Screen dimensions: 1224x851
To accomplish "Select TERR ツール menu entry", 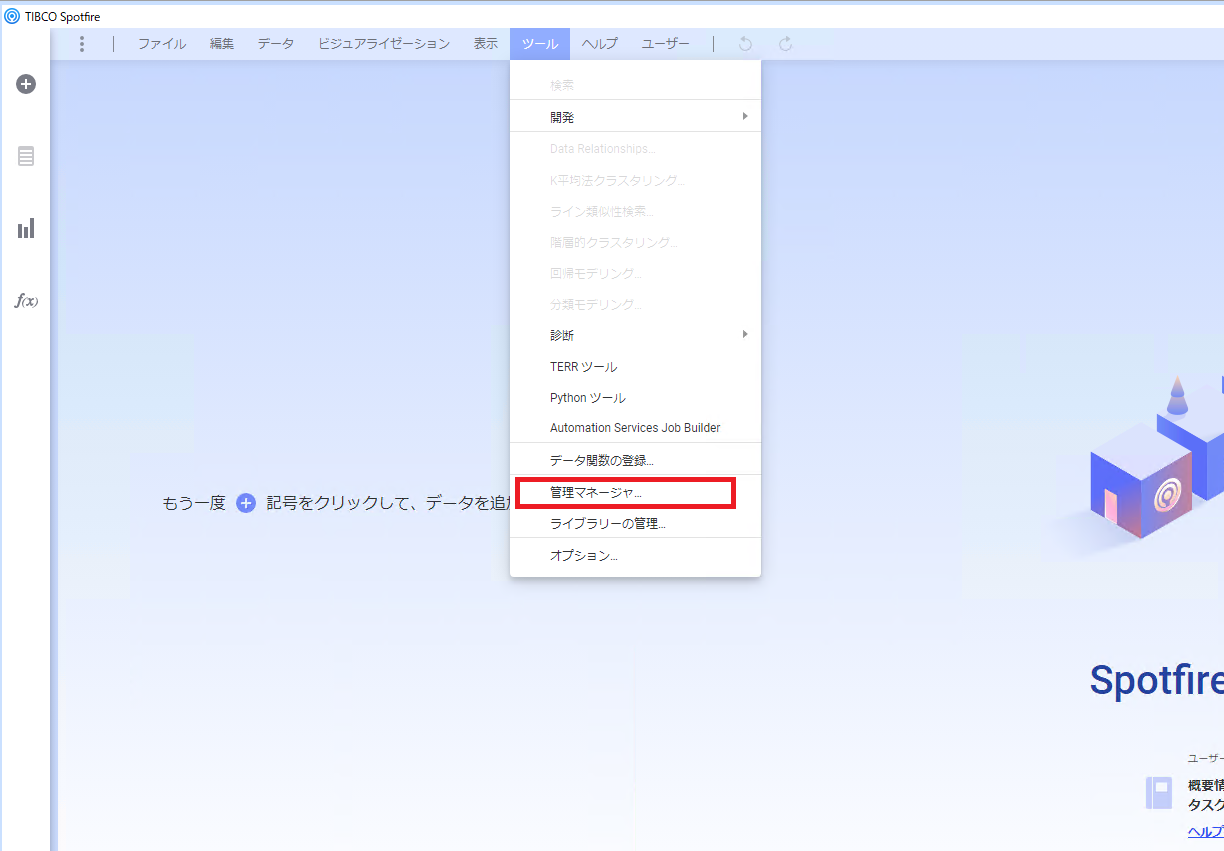I will 635,367.
